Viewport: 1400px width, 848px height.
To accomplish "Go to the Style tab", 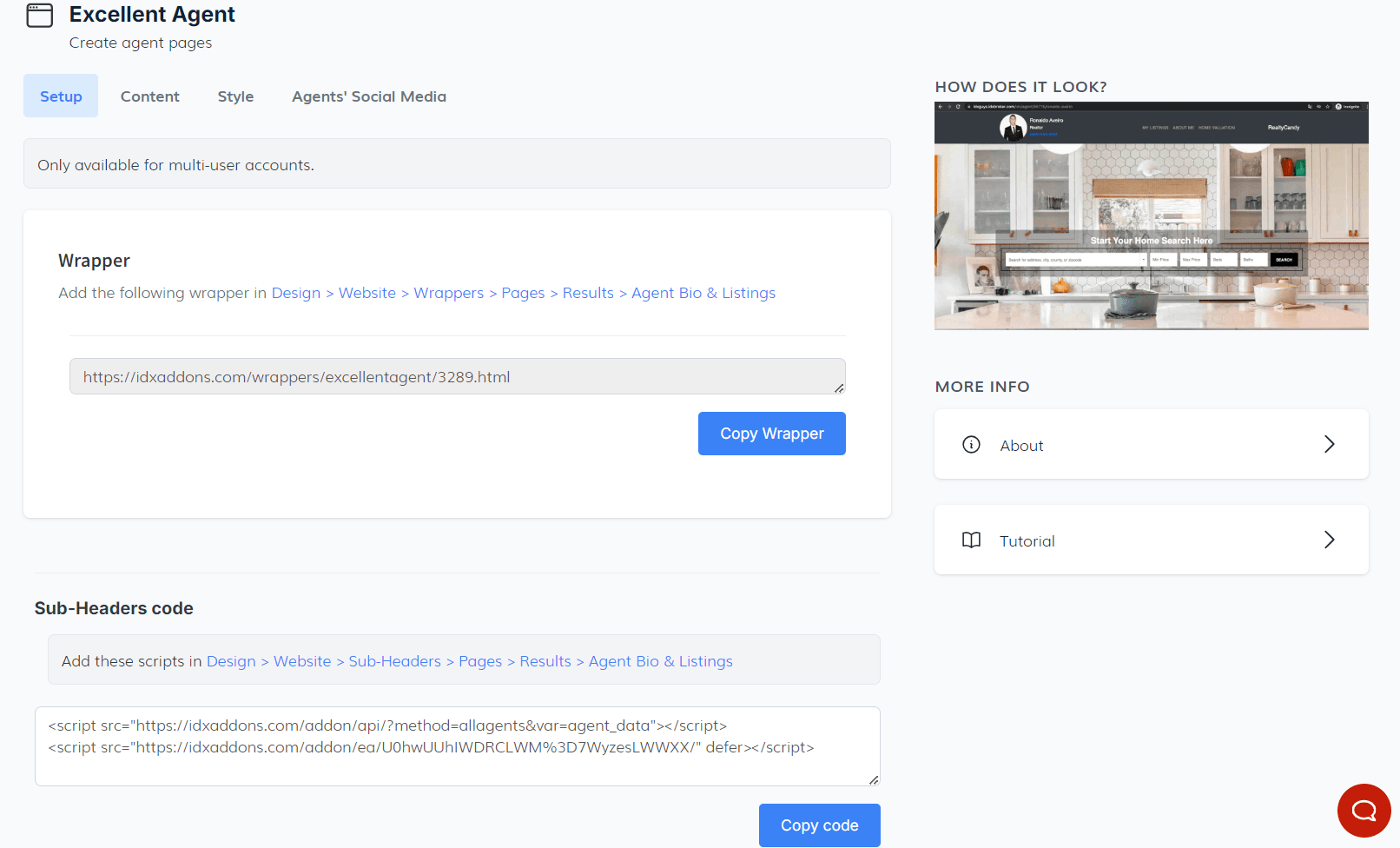I will tap(235, 96).
